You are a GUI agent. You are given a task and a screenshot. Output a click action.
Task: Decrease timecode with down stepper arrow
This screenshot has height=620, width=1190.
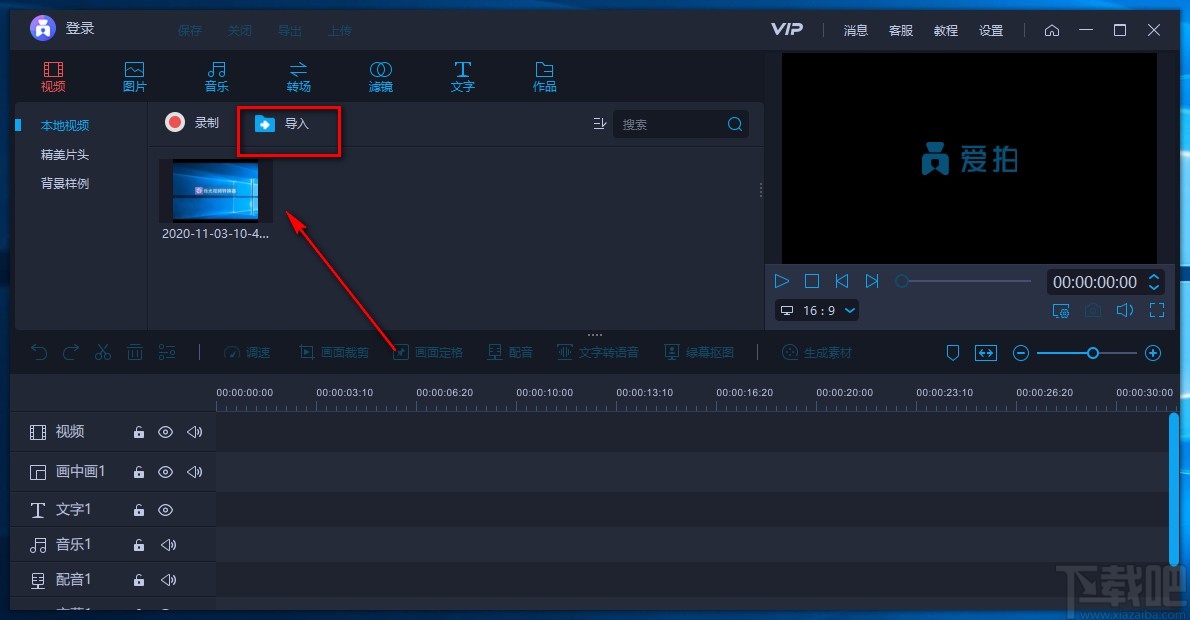click(1154, 288)
